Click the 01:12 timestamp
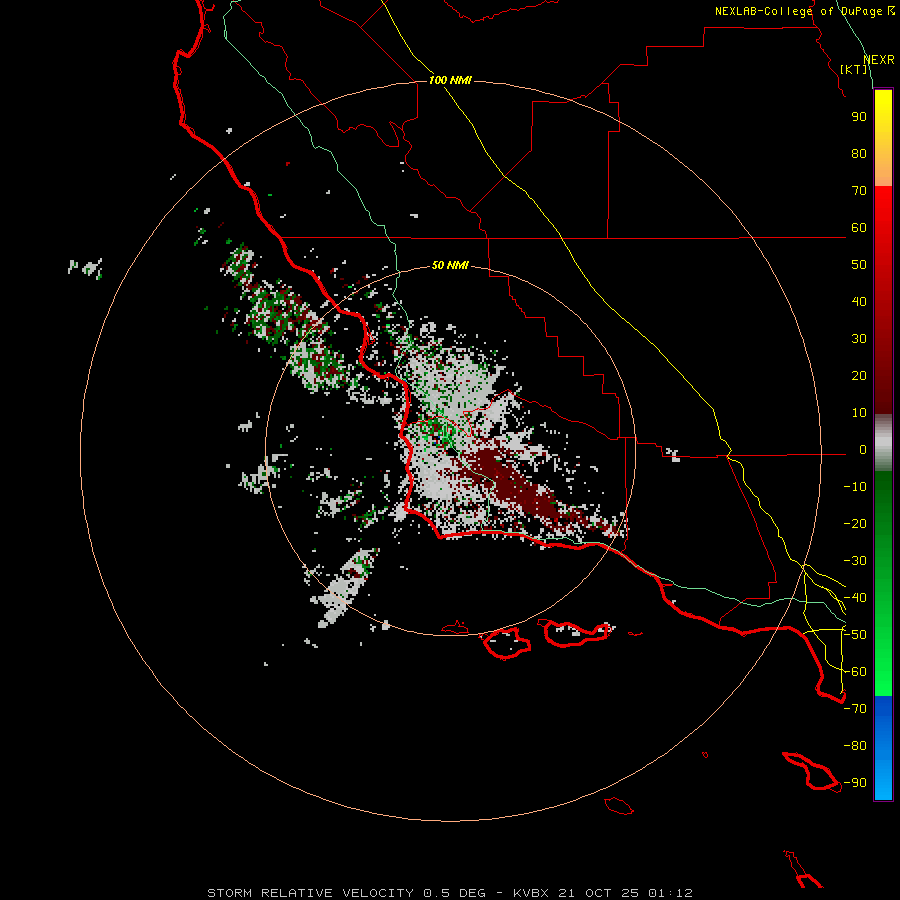This screenshot has height=900, width=900. pos(670,893)
